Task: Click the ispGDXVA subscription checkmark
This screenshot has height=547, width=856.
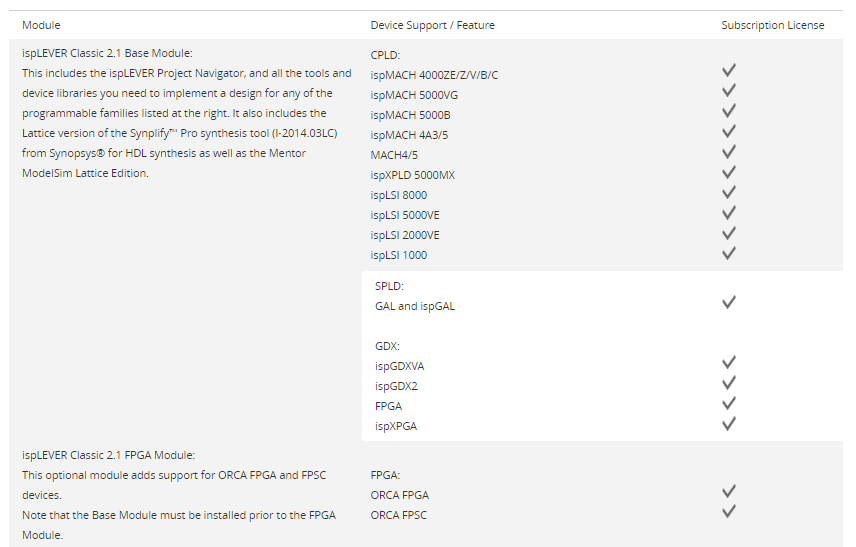Action: 729,362
